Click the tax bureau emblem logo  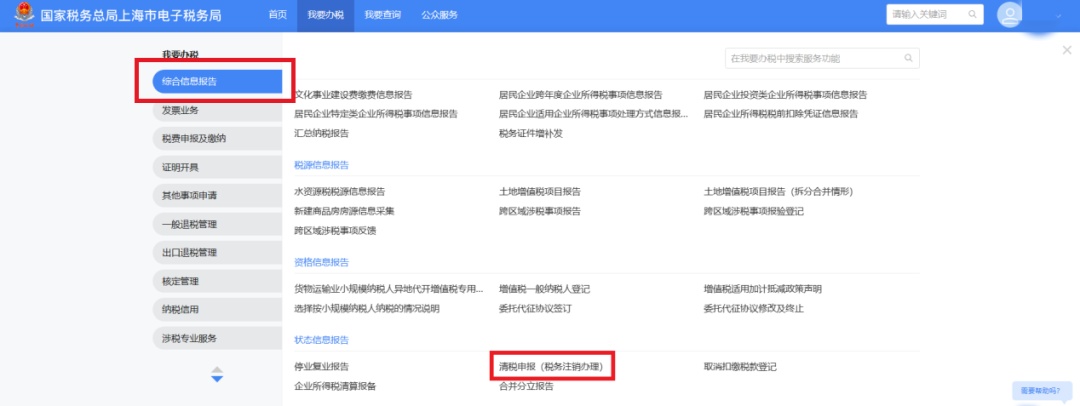click(x=22, y=15)
